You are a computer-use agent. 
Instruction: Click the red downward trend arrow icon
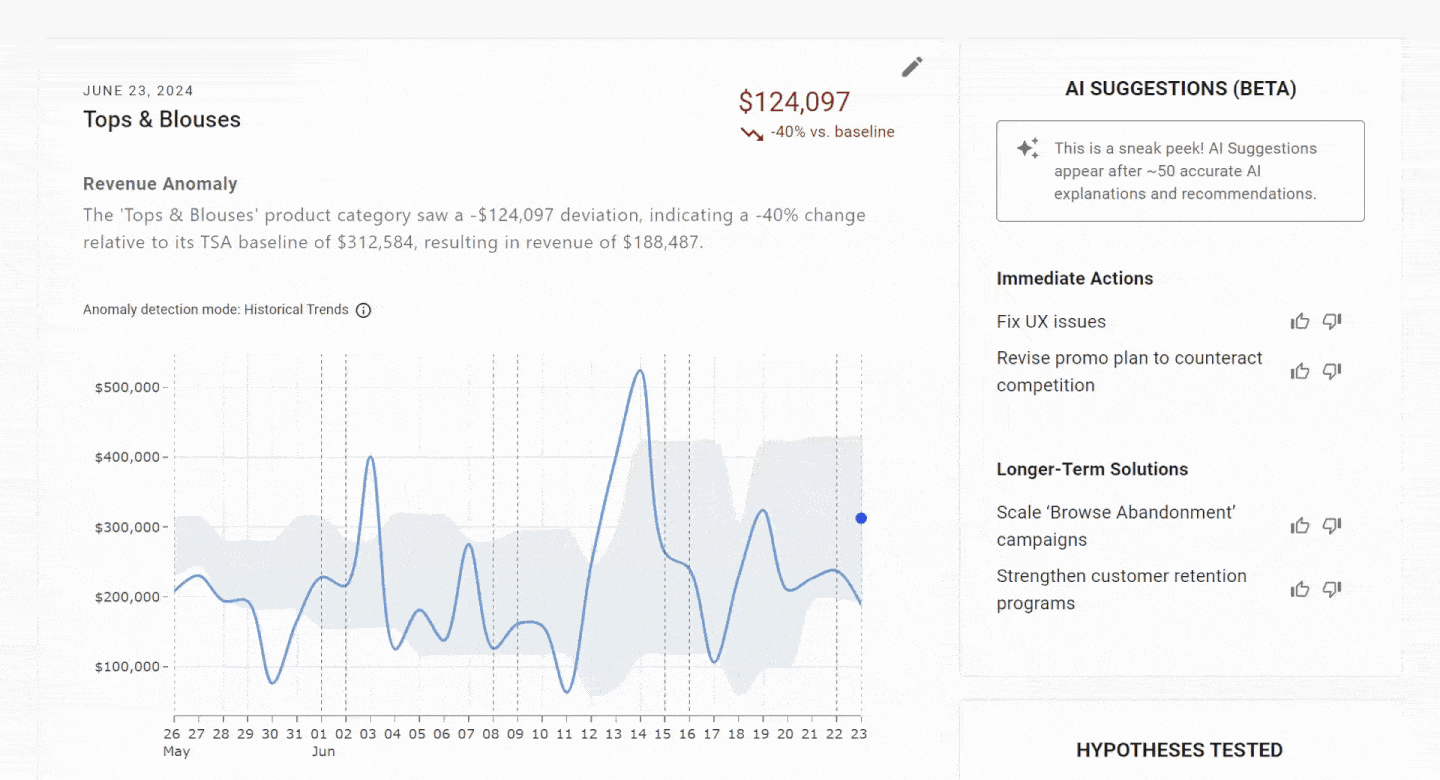(x=752, y=133)
